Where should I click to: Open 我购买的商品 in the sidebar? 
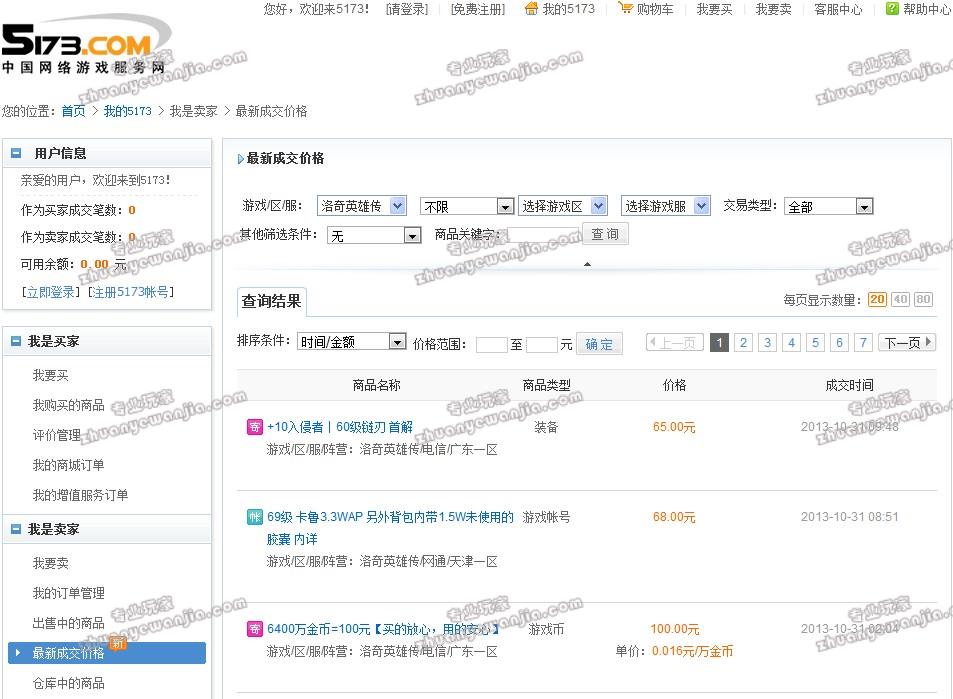pos(68,405)
